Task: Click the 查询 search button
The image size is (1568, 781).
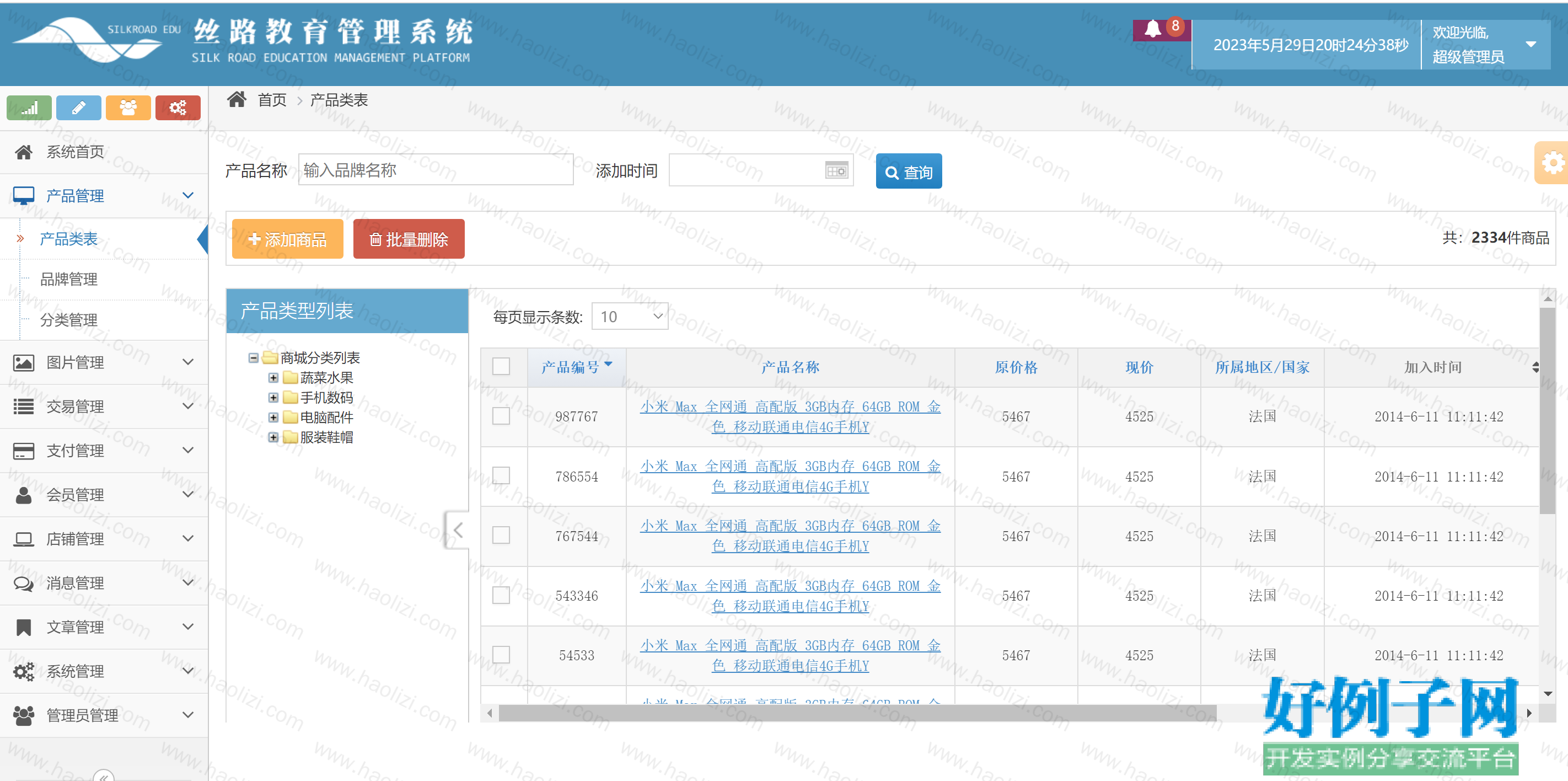Action: click(908, 171)
